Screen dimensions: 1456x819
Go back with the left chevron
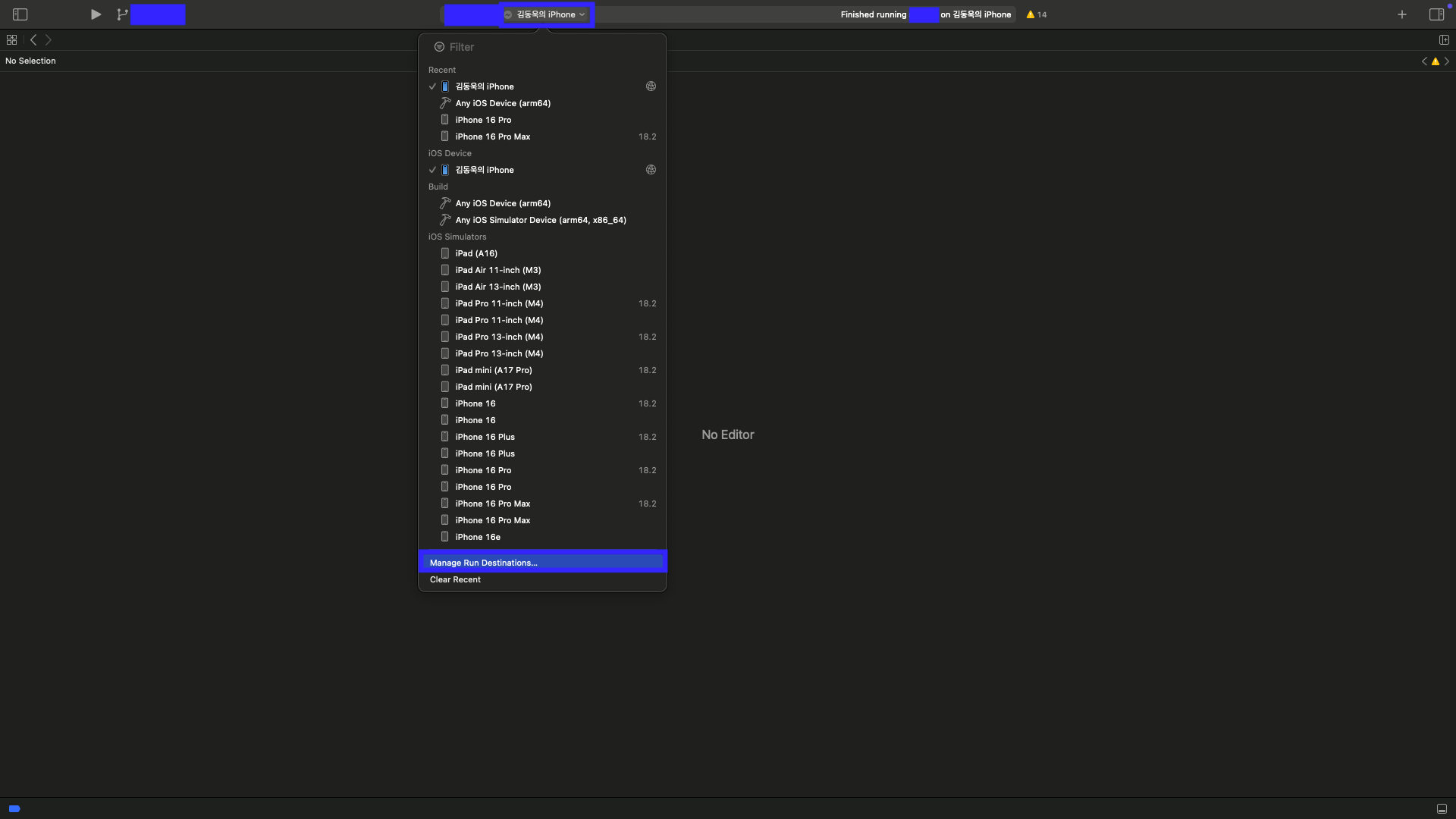33,40
